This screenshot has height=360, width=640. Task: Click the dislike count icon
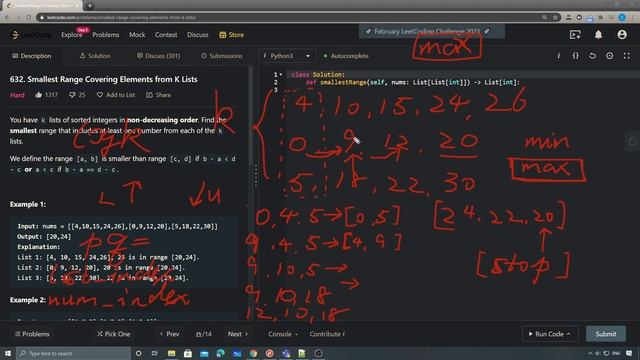coord(72,95)
